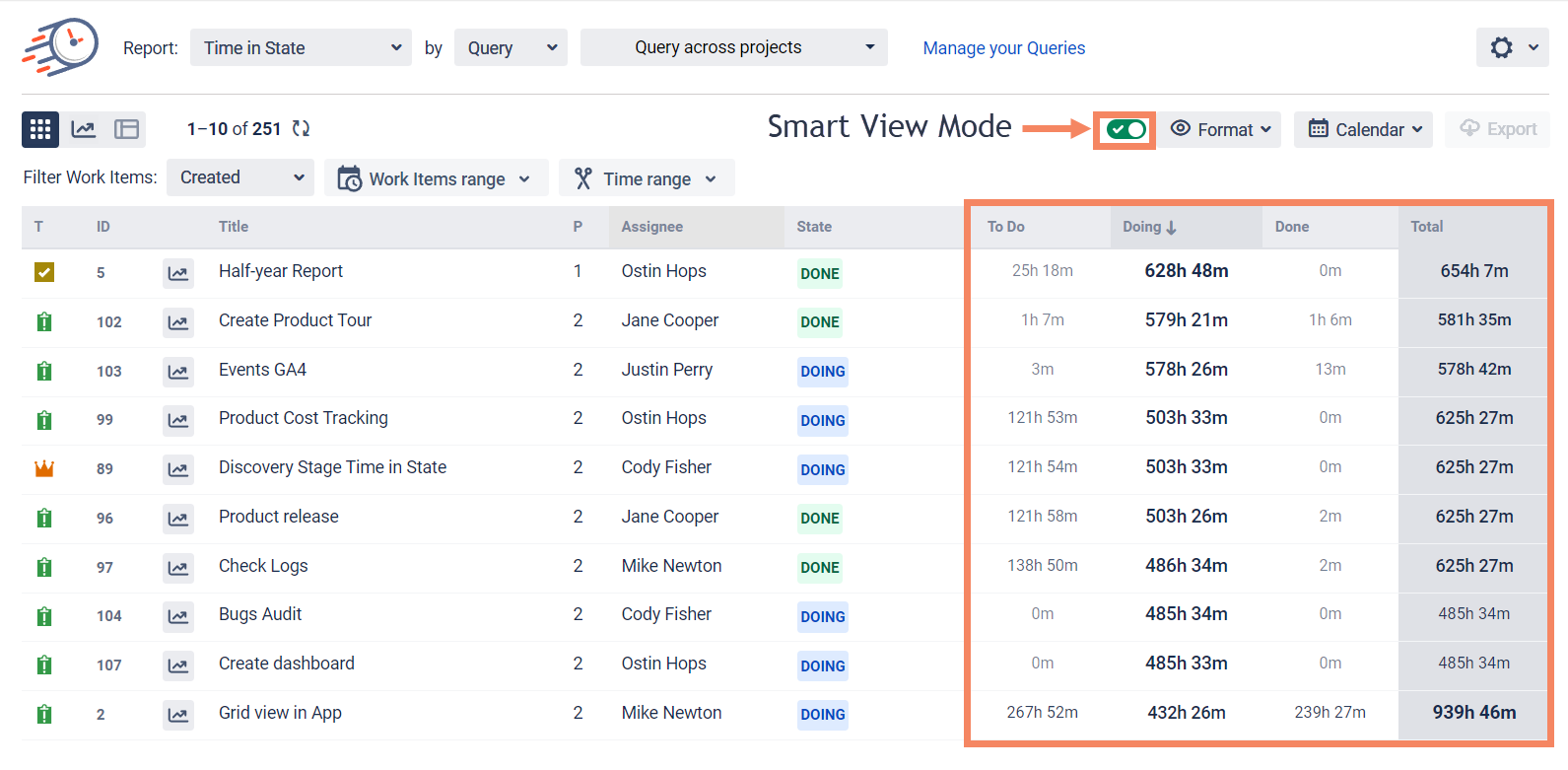Image resolution: width=1568 pixels, height=770 pixels.
Task: Click the Time in State app logo
Action: [61, 46]
